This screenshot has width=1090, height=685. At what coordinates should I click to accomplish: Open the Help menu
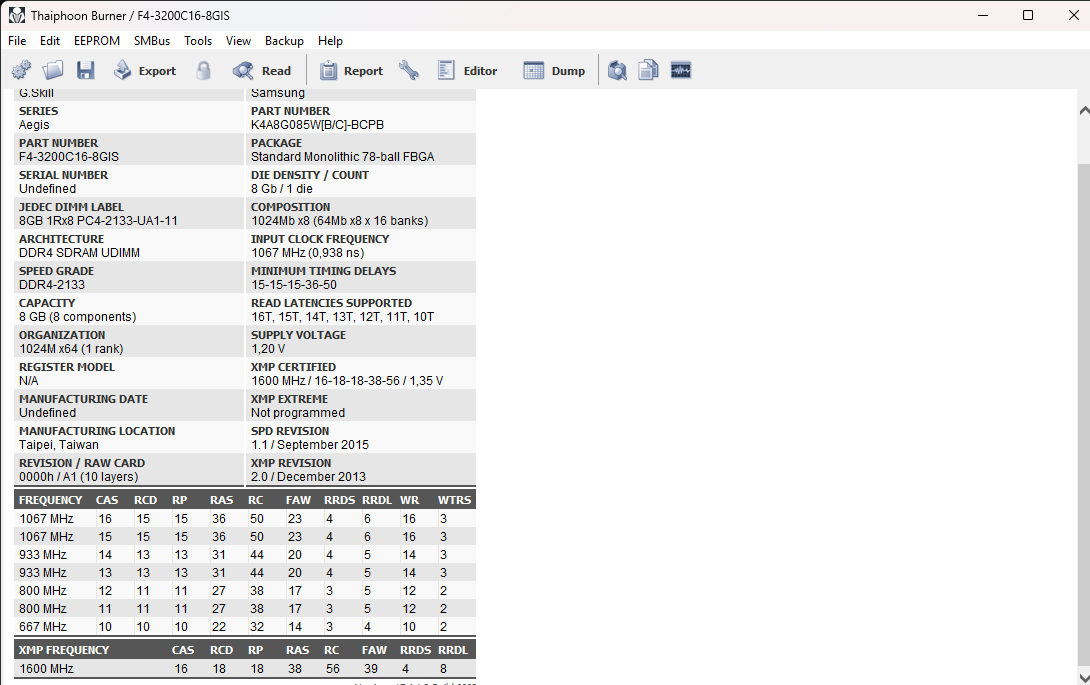click(x=330, y=41)
